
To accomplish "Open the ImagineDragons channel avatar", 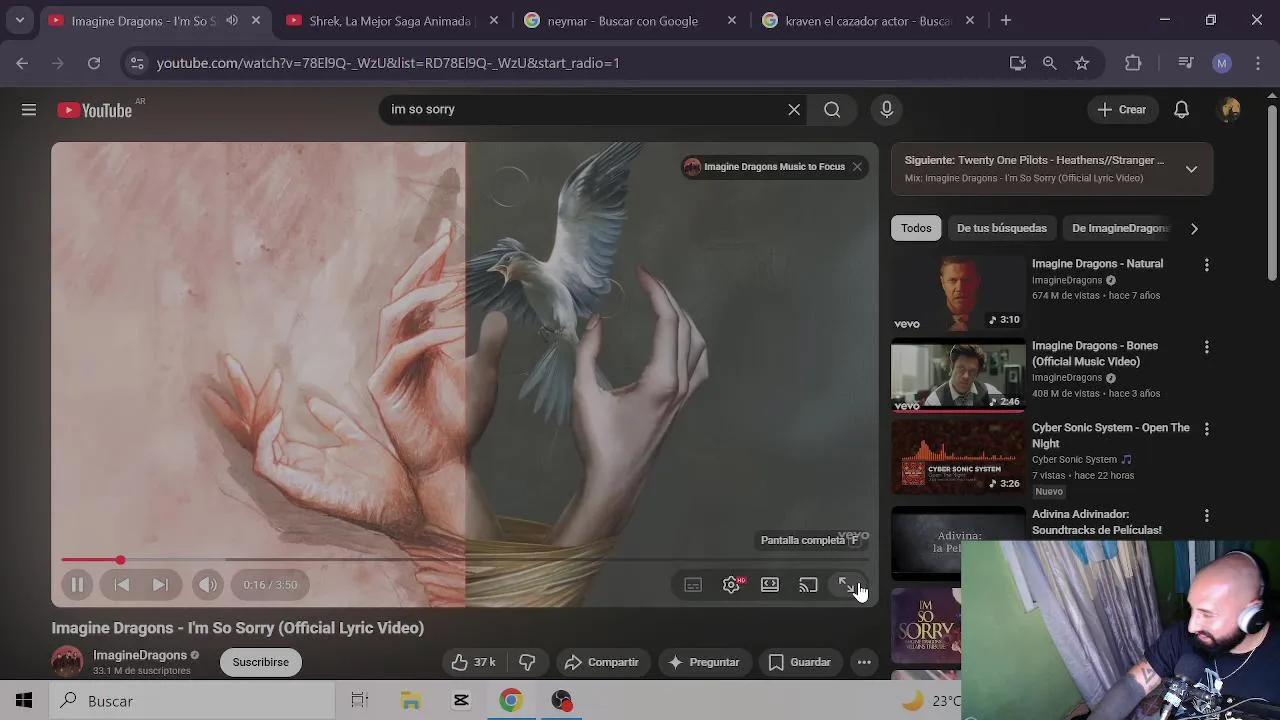I will 67,662.
